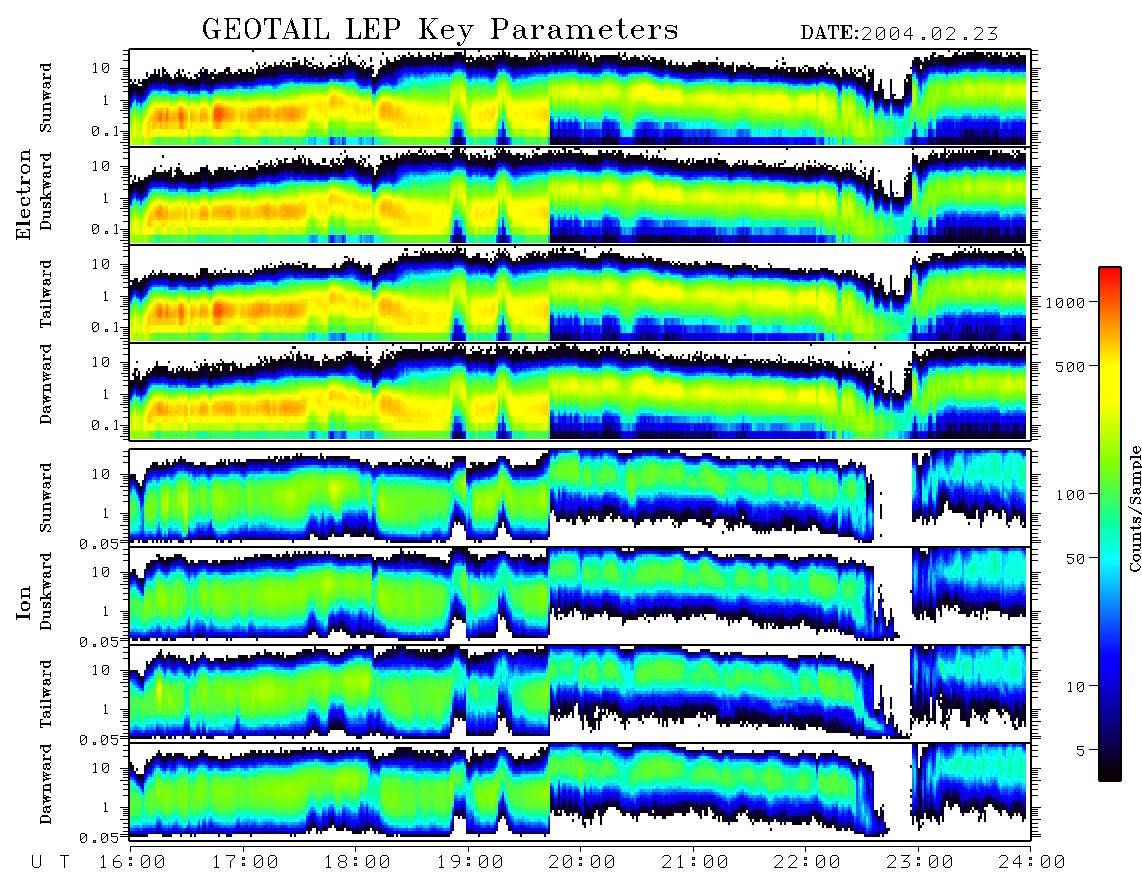Click the "100" color scale label
The width and height of the screenshot is (1142, 880).
tap(1071, 495)
